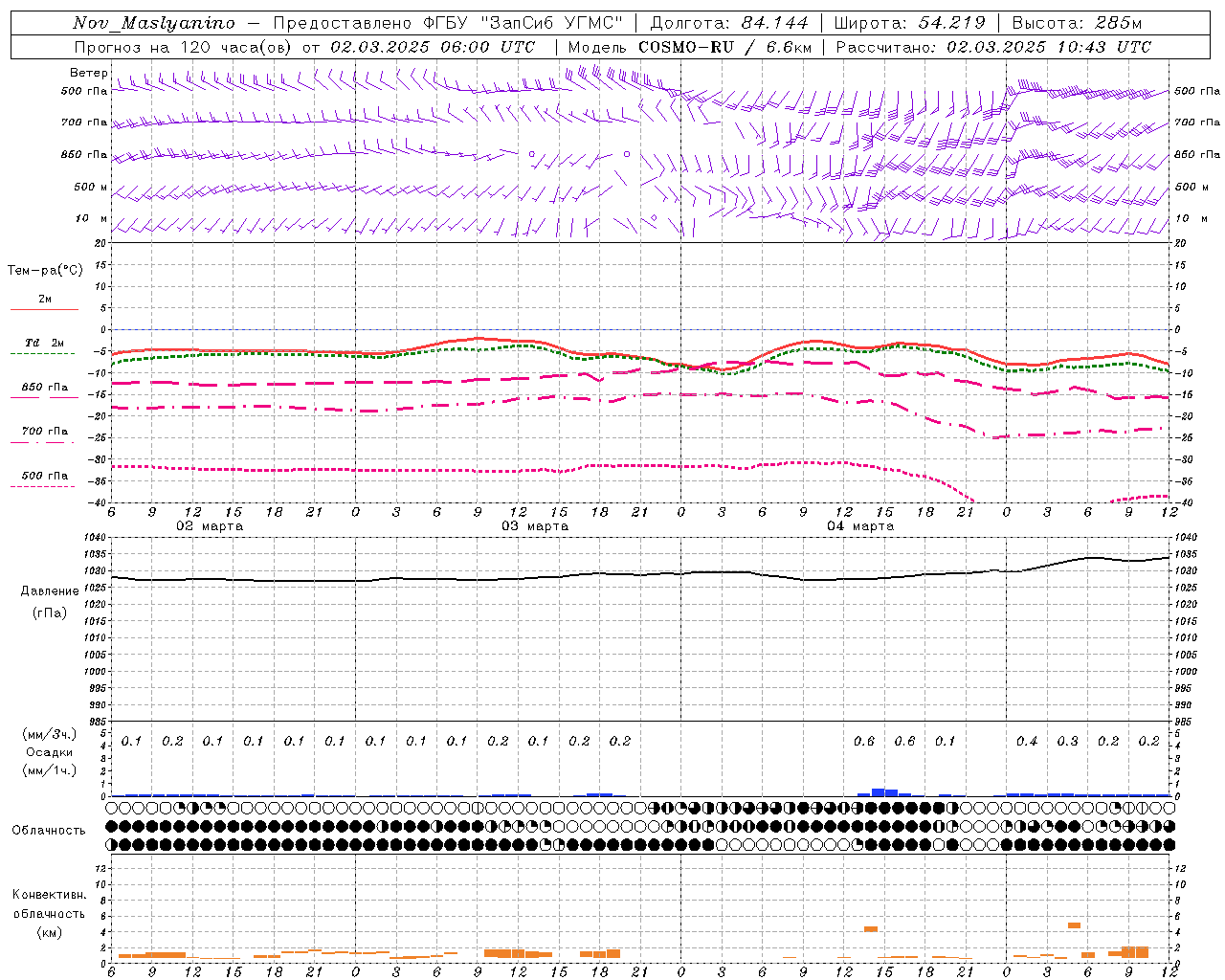
Task: Click the Конвективн. panel label
Action: click(x=50, y=895)
